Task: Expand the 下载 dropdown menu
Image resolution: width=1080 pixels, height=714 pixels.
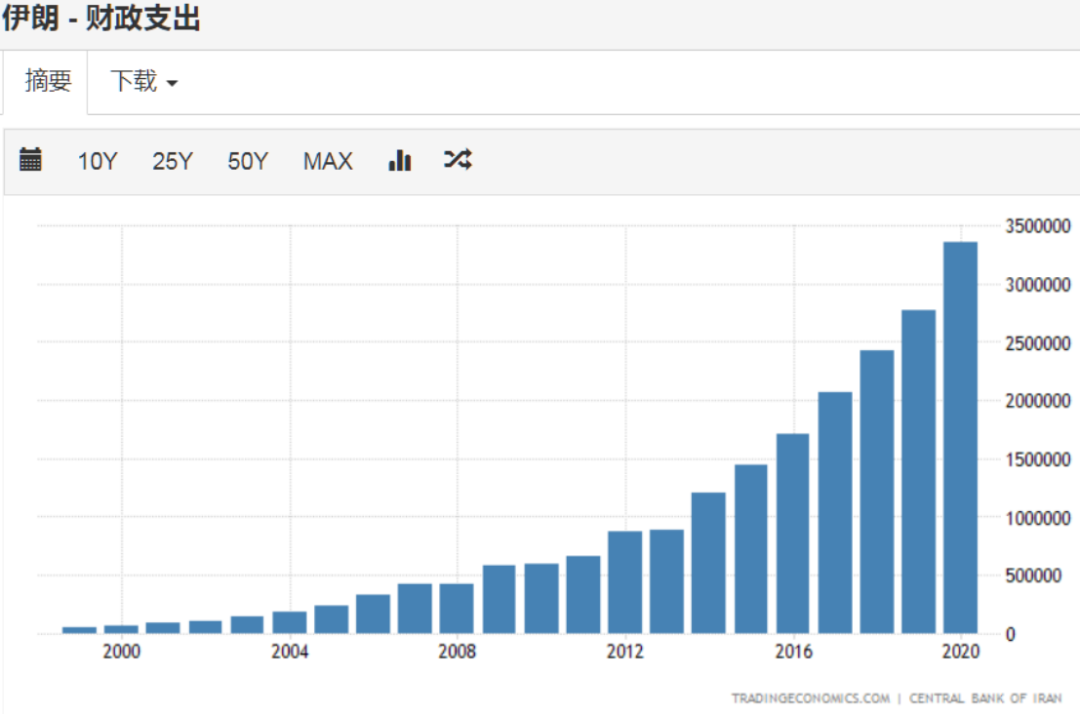Action: (x=144, y=81)
